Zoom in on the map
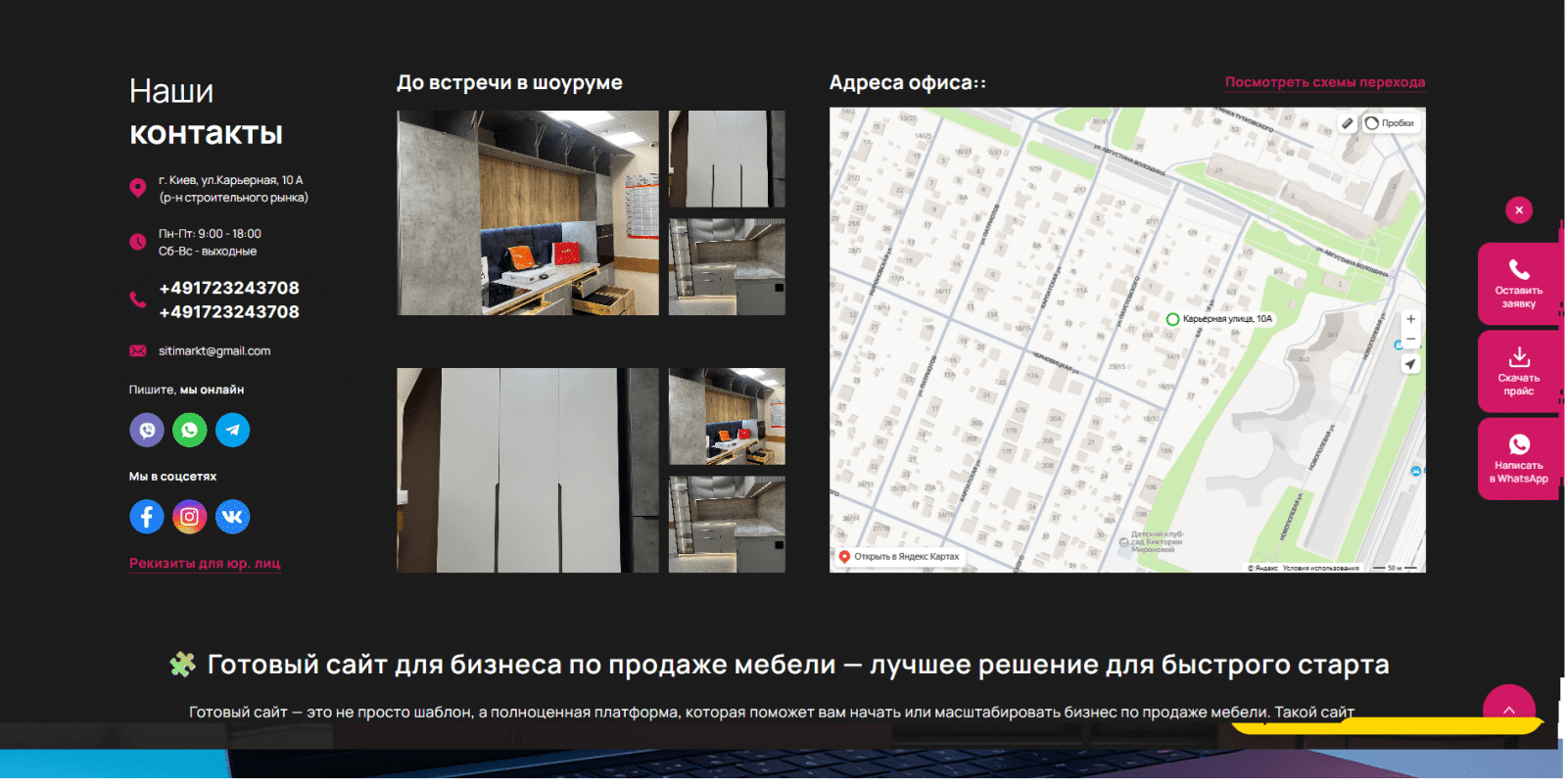This screenshot has width=1567, height=784. (1410, 319)
